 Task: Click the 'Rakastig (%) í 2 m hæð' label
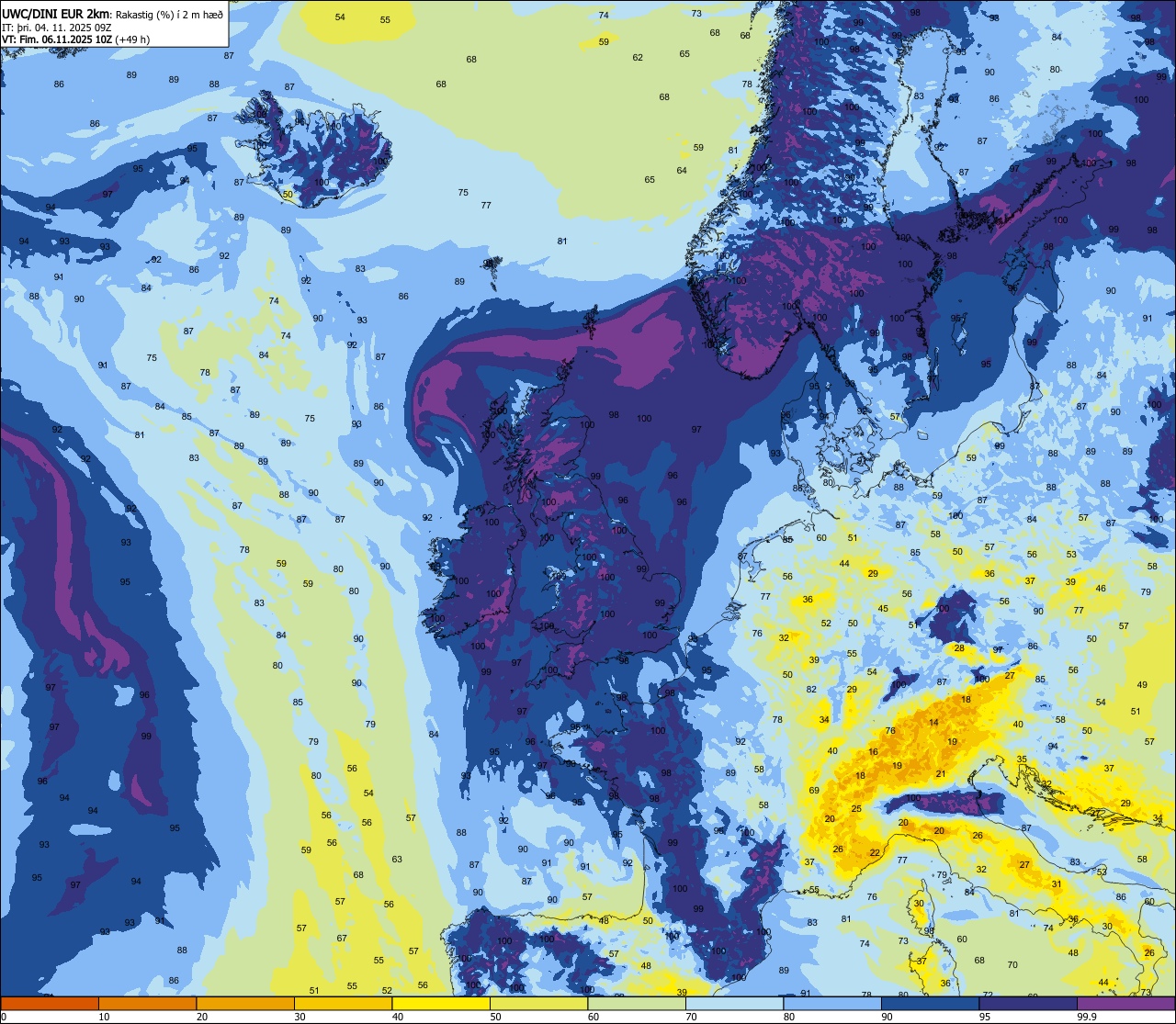click(x=170, y=14)
